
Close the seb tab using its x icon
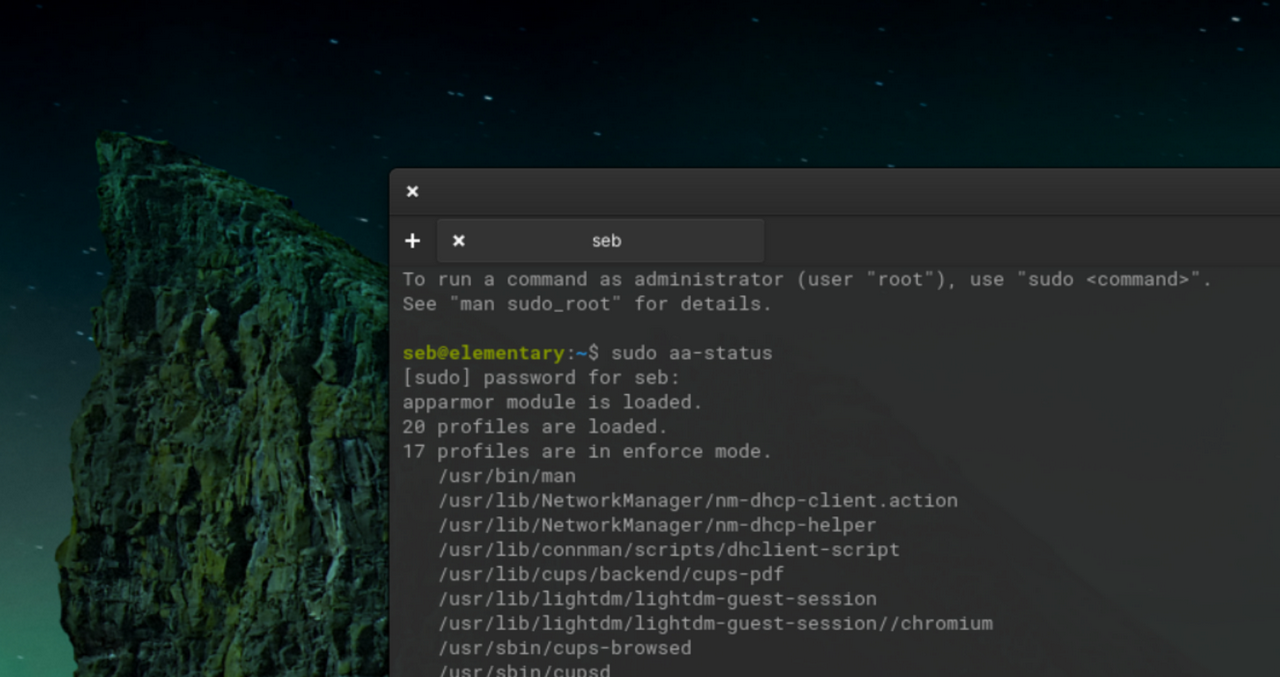click(459, 241)
